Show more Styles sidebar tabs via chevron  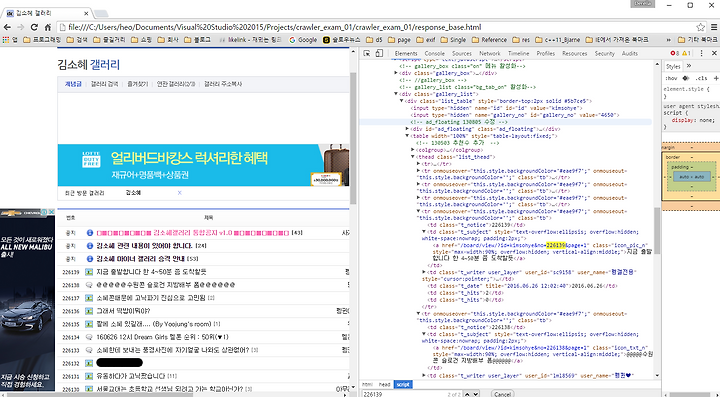[688, 67]
